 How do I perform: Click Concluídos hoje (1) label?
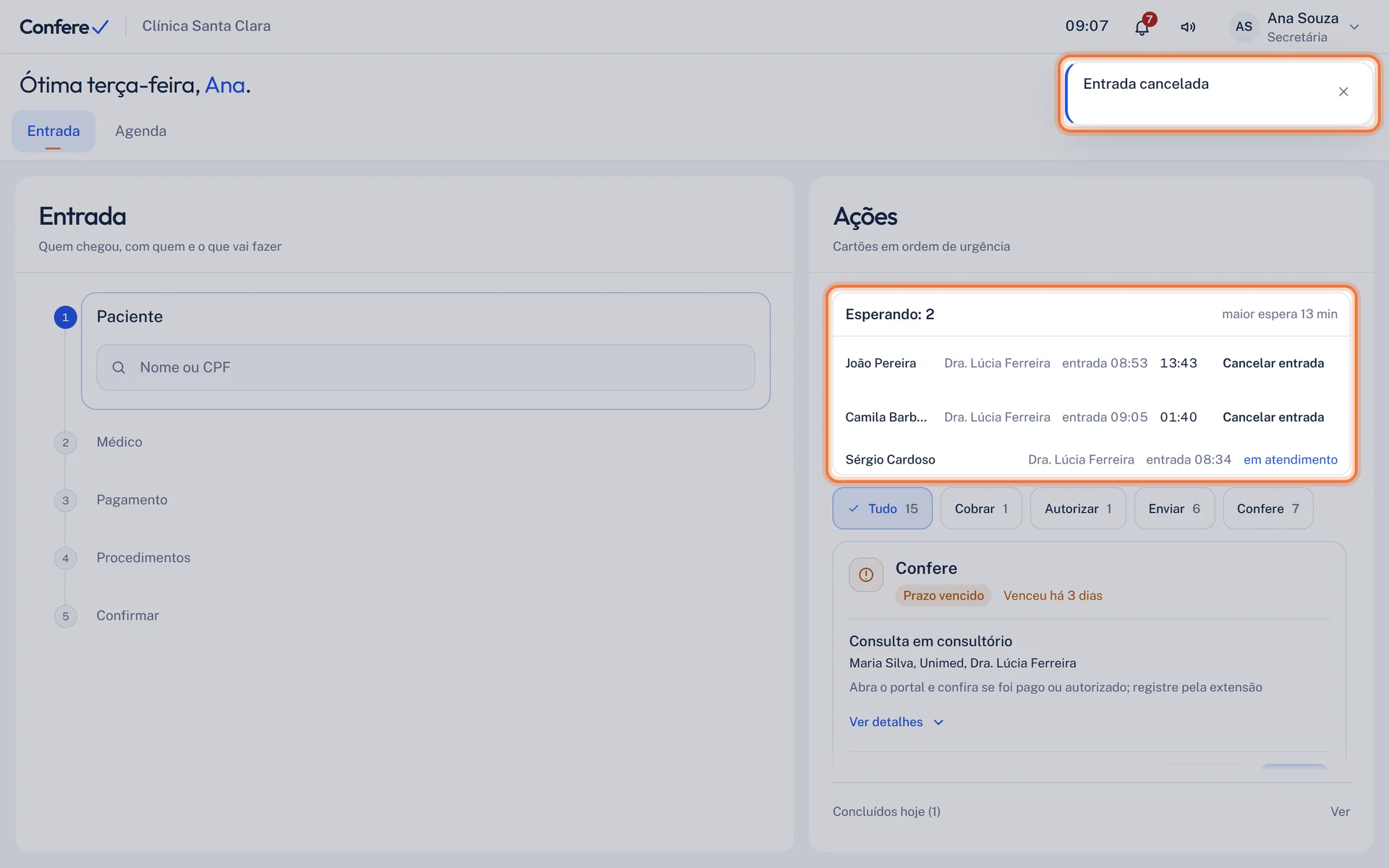[x=886, y=812]
